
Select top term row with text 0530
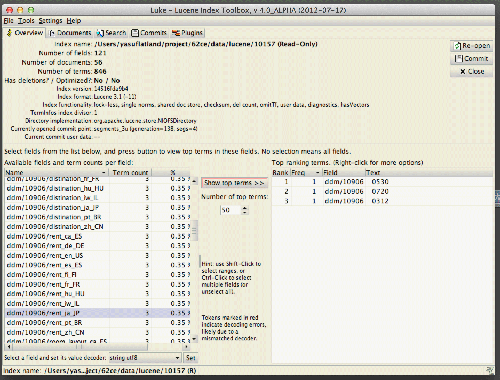coord(382,182)
